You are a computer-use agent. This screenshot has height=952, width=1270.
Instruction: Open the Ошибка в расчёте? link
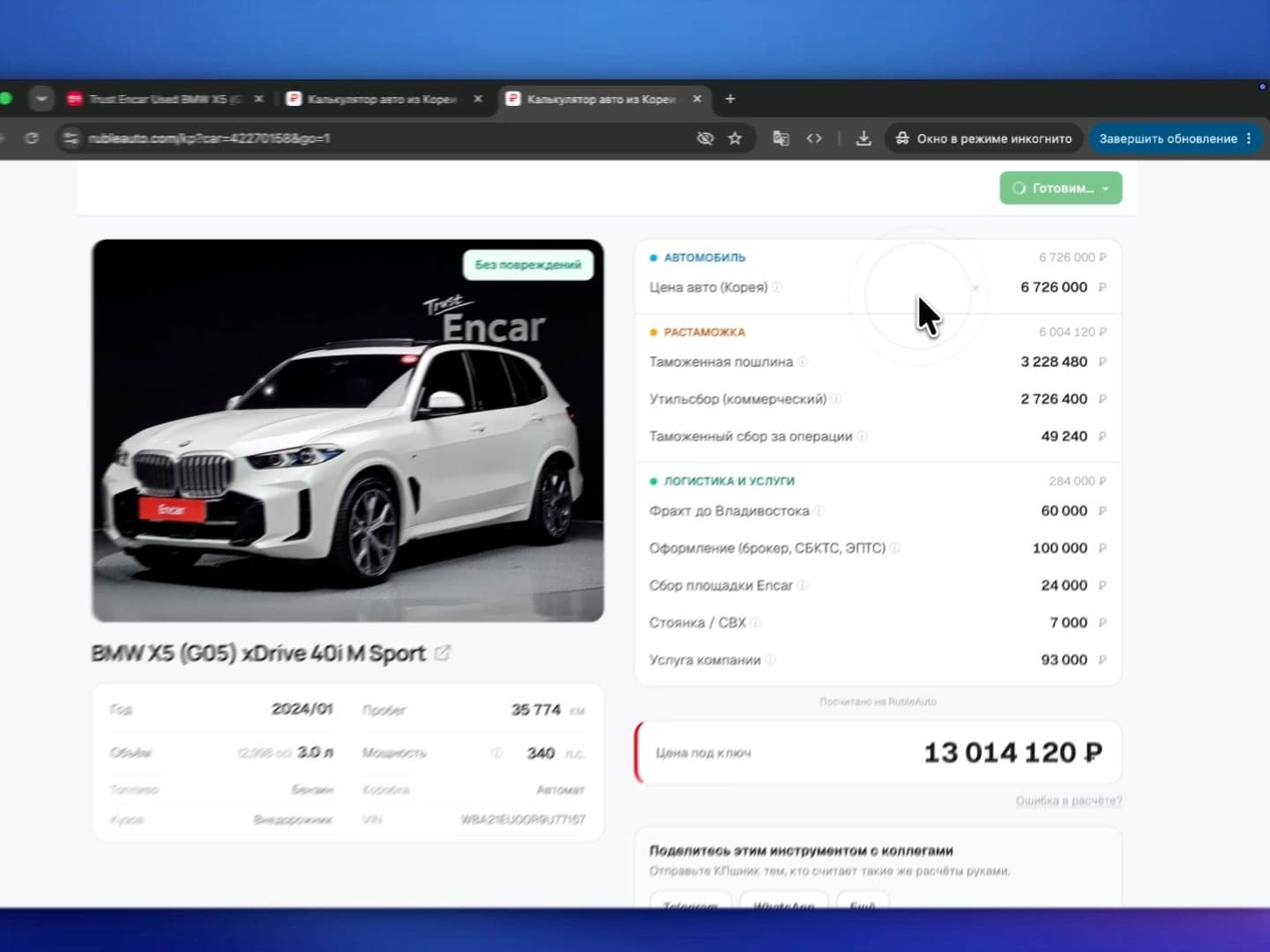point(1068,800)
